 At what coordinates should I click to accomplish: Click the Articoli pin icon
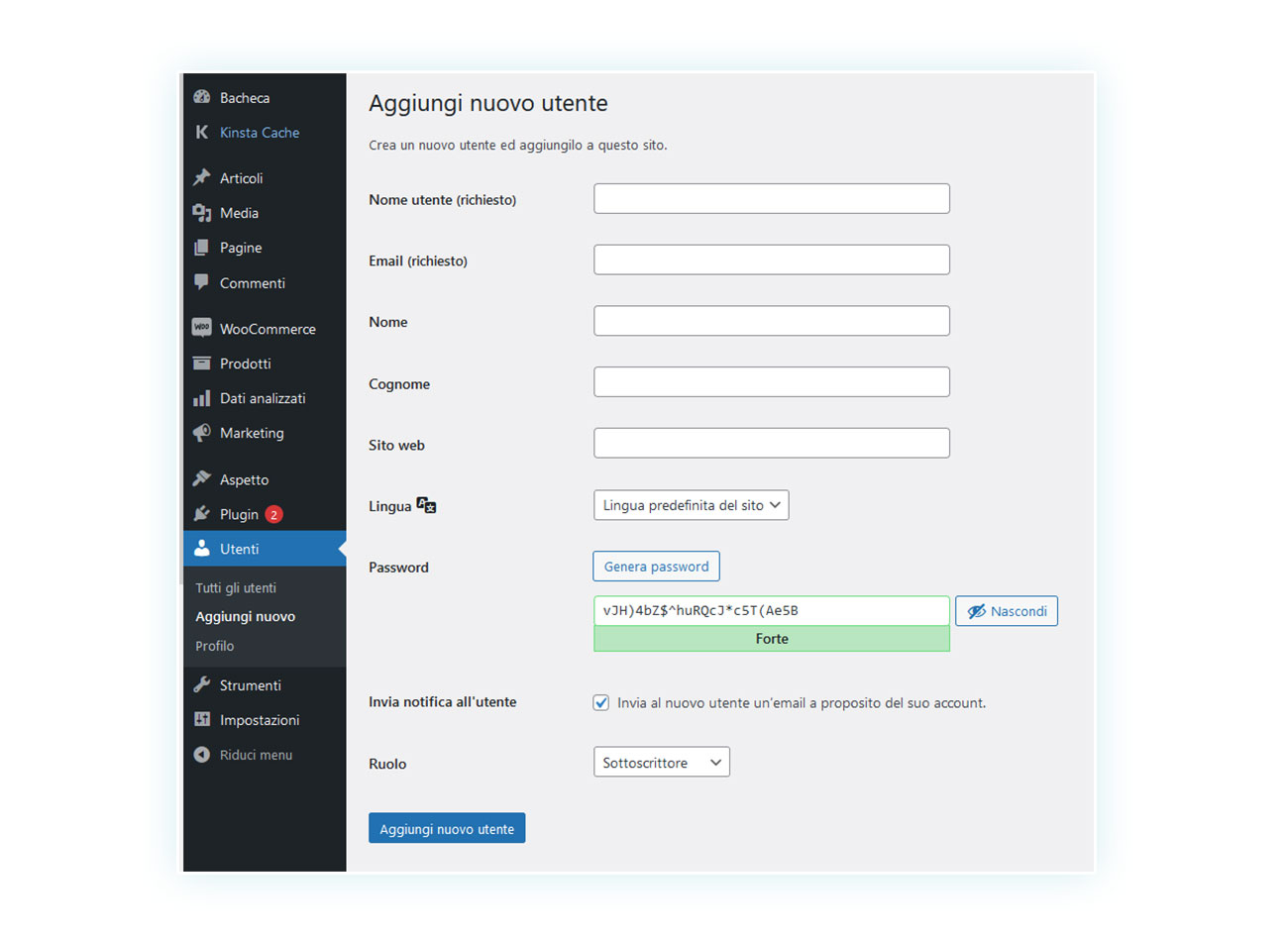[x=202, y=177]
